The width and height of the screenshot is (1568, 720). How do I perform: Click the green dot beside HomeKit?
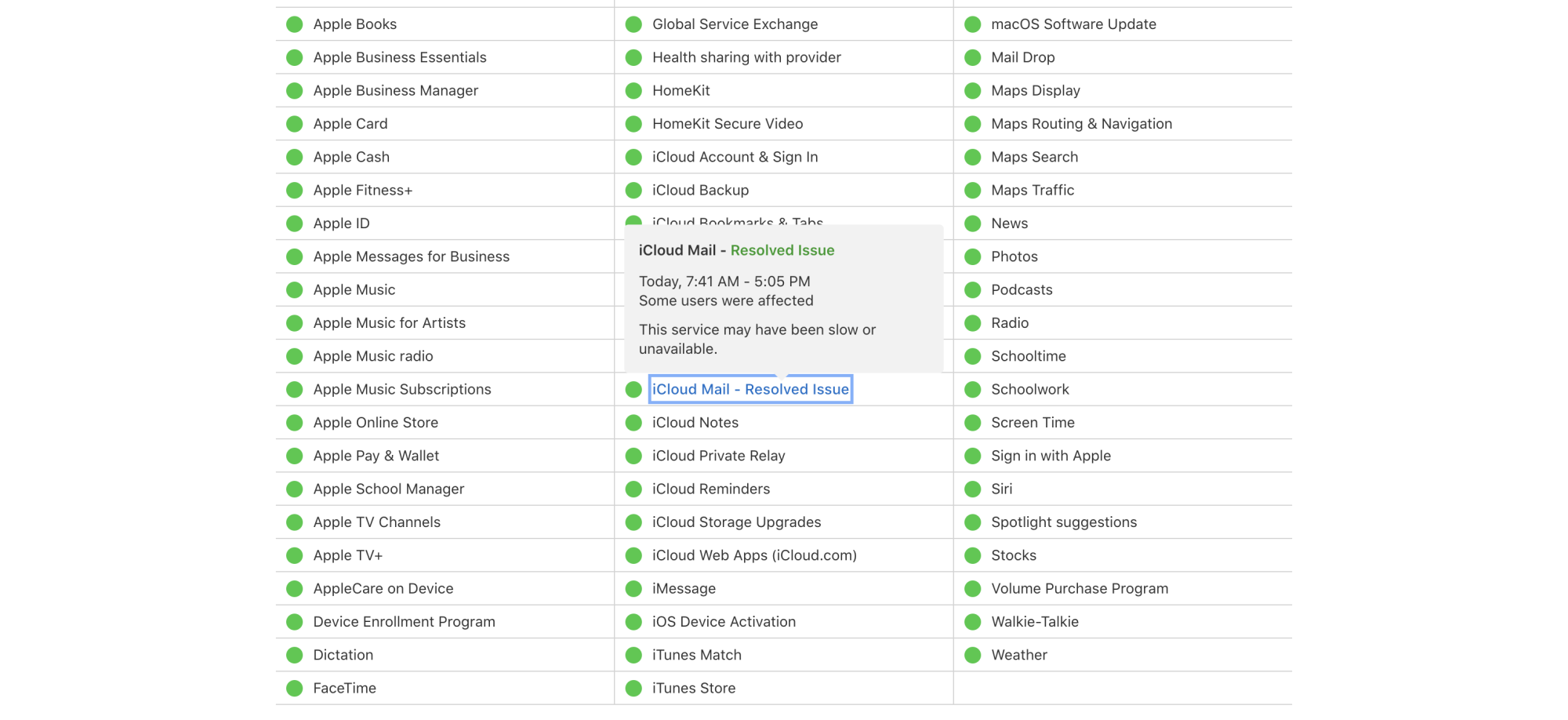point(633,91)
